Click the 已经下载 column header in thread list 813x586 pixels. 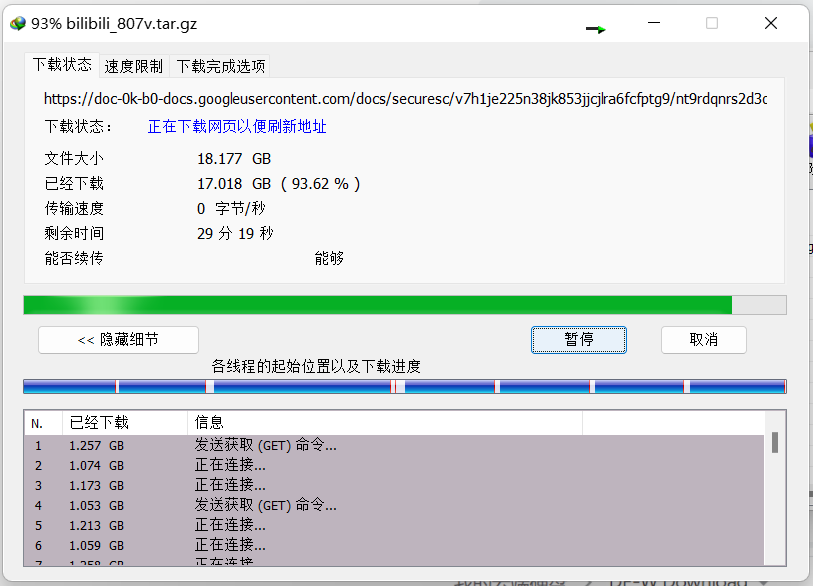coord(125,423)
